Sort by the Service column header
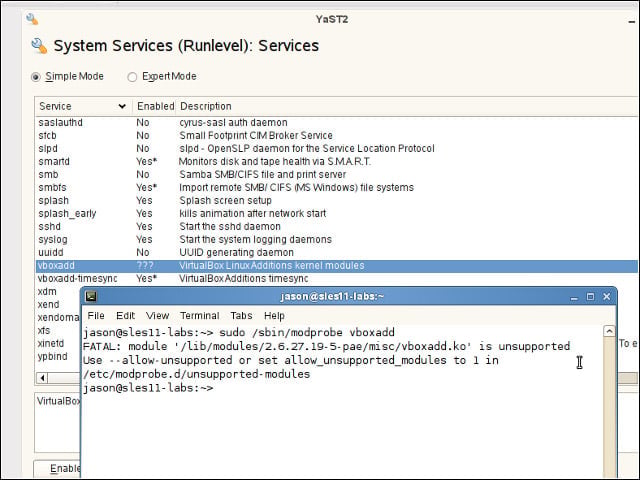Image resolution: width=640 pixels, height=480 pixels. point(83,106)
